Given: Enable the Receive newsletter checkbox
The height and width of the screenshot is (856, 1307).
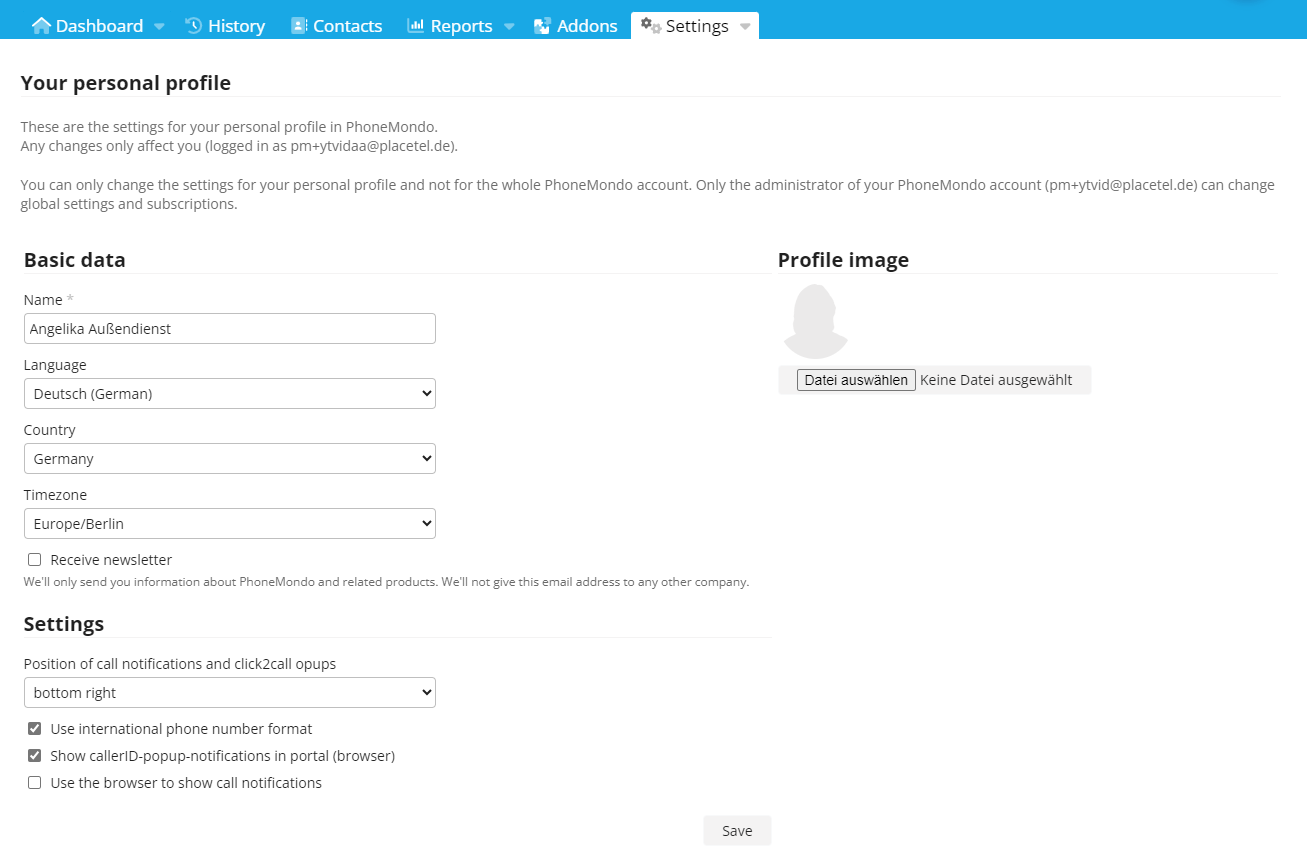Looking at the screenshot, I should [x=35, y=560].
